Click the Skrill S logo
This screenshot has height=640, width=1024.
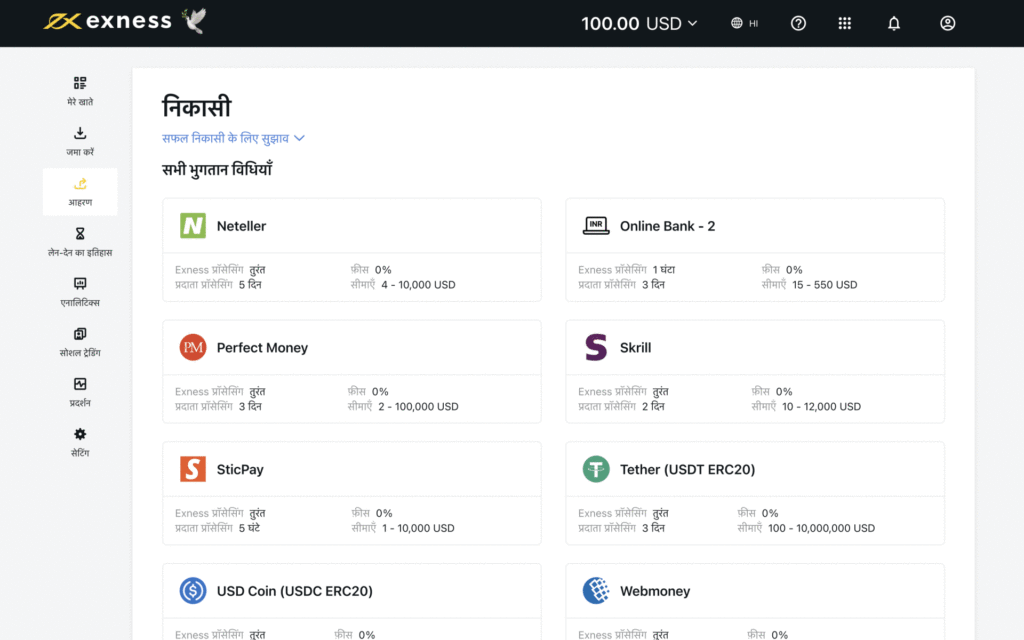[x=596, y=347]
